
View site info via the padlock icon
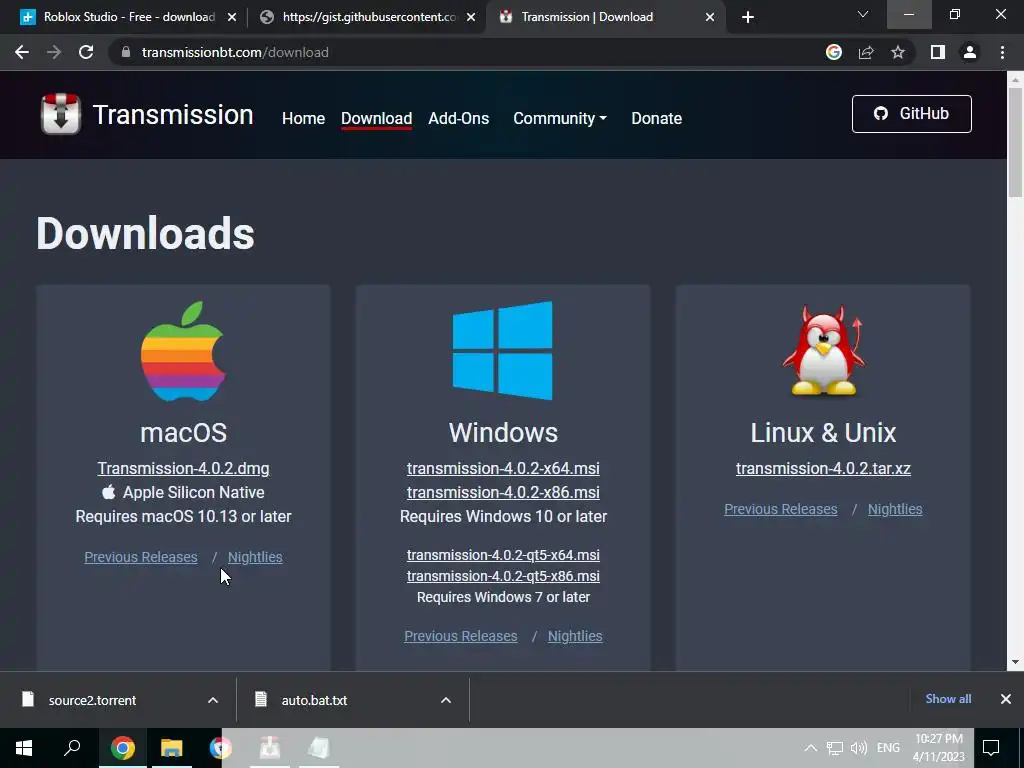click(126, 52)
